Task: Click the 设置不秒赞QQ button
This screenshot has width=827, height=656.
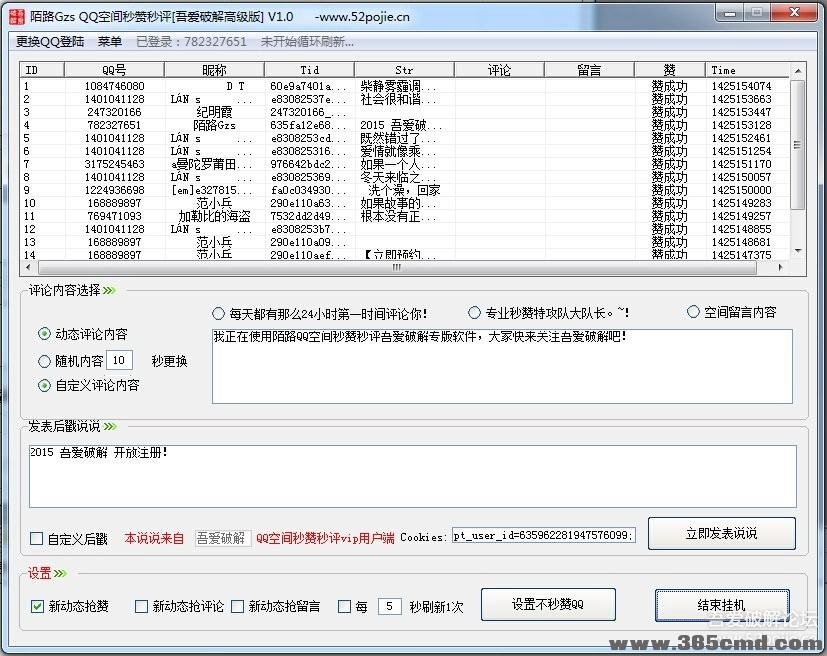Action: pos(548,605)
